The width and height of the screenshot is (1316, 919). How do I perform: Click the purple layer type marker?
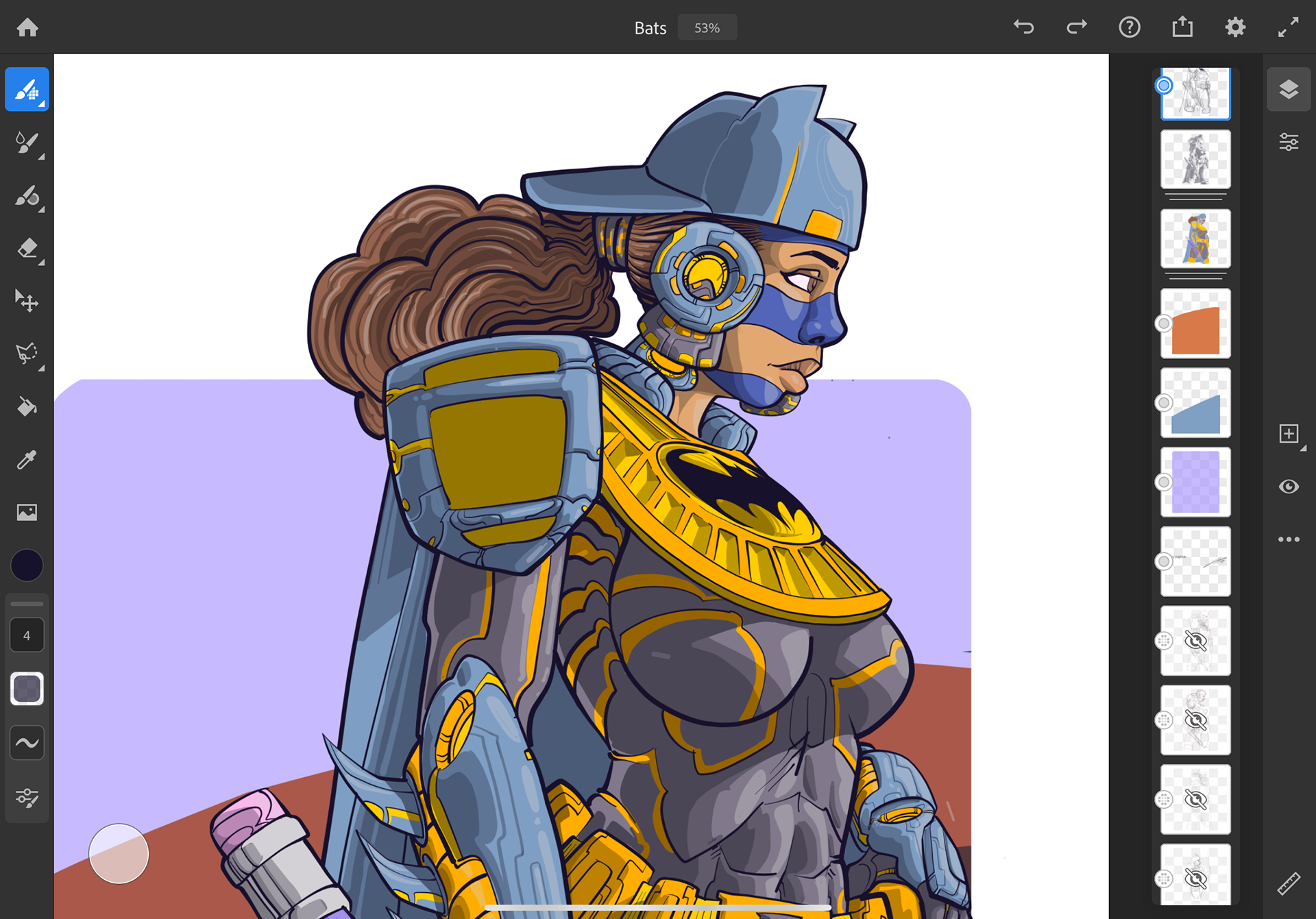(1163, 482)
